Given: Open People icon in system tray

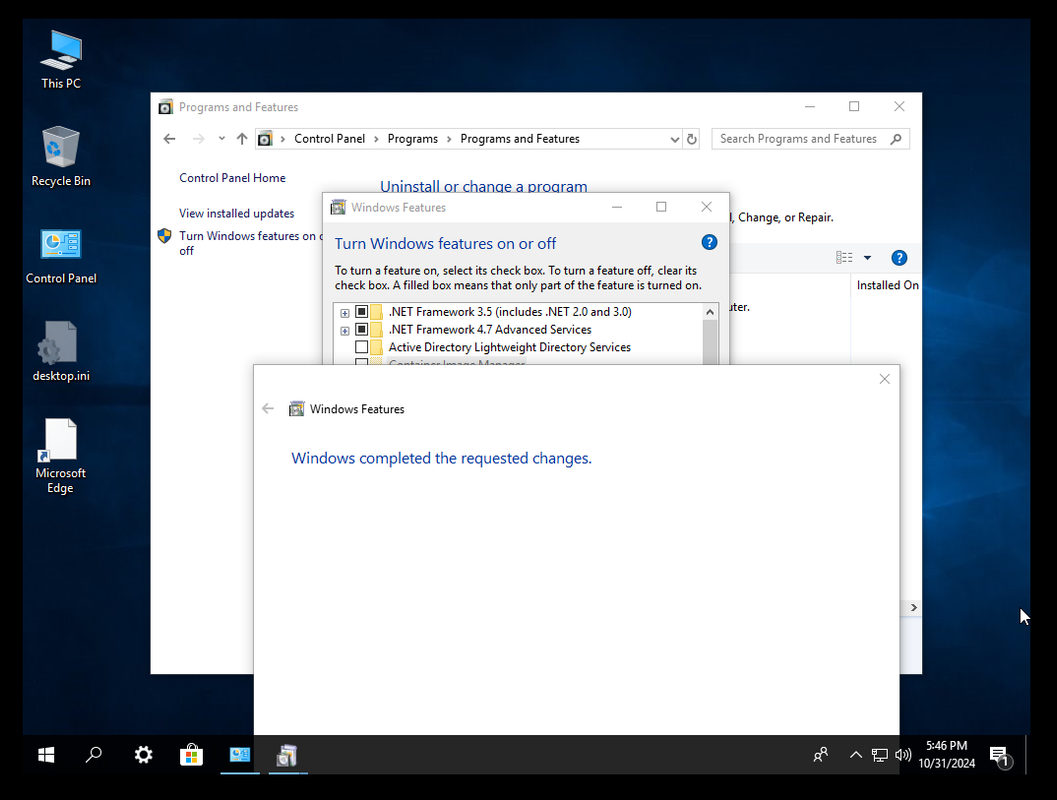Looking at the screenshot, I should coord(820,755).
